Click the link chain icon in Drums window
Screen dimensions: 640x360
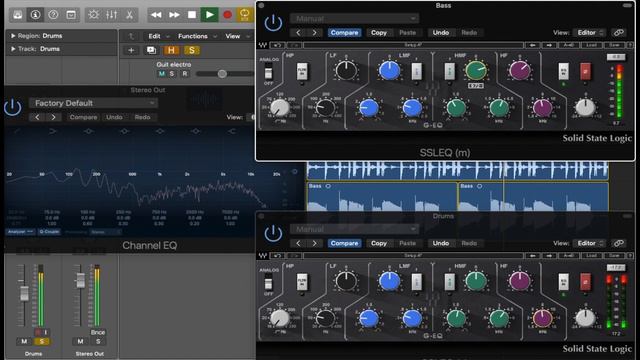[619, 243]
